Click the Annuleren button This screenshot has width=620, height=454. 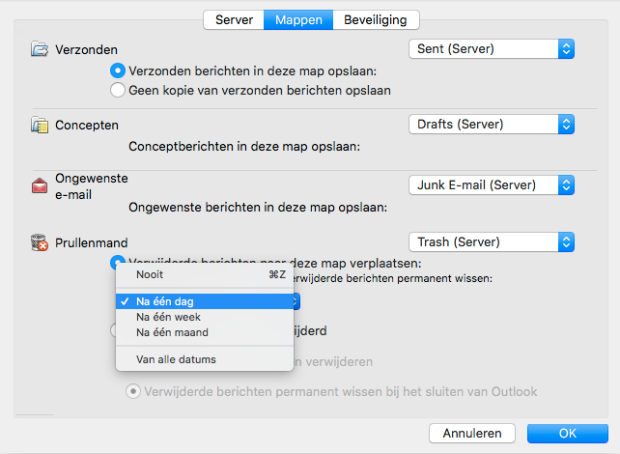(x=472, y=433)
